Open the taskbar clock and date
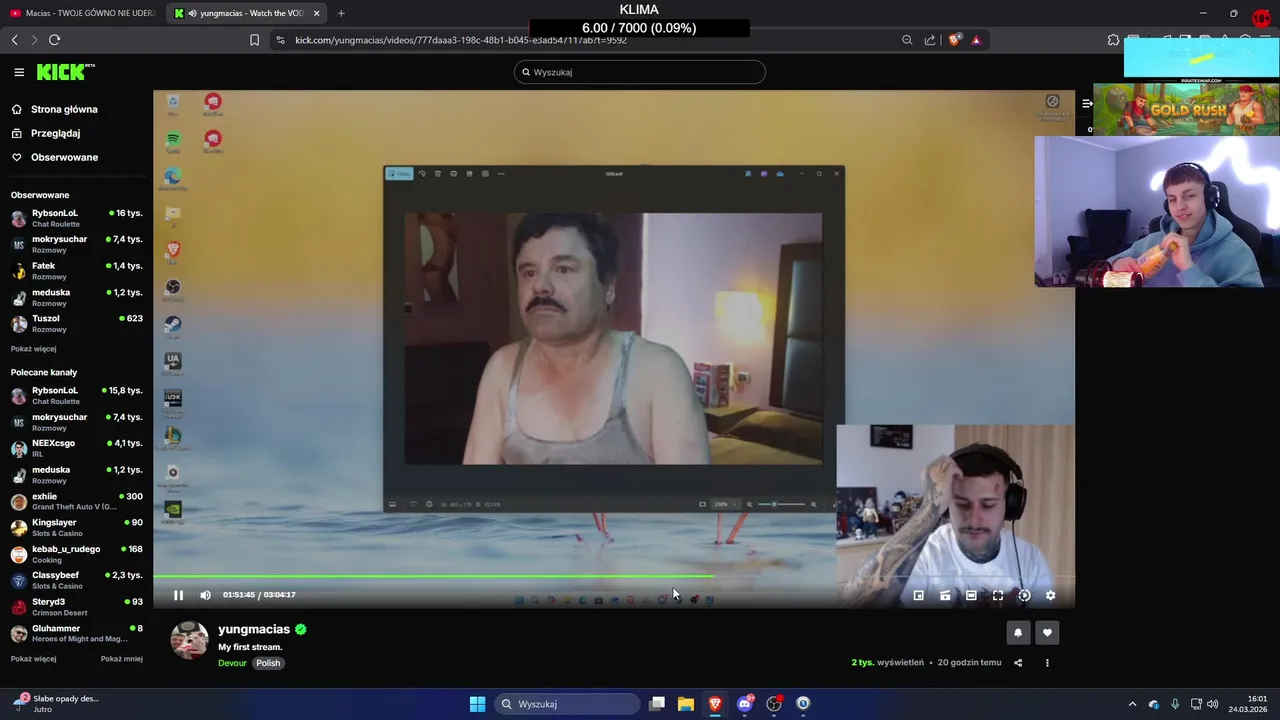 pos(1248,704)
